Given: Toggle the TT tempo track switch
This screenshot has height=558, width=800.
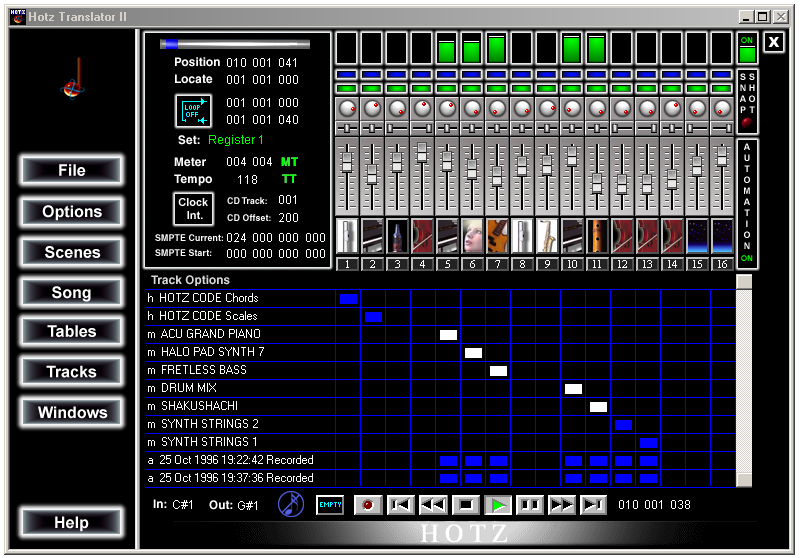Looking at the screenshot, I should pyautogui.click(x=289, y=179).
